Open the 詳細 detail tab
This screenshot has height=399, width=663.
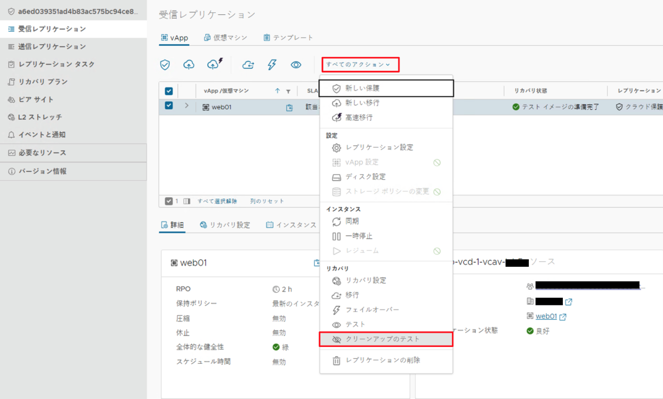[173, 225]
